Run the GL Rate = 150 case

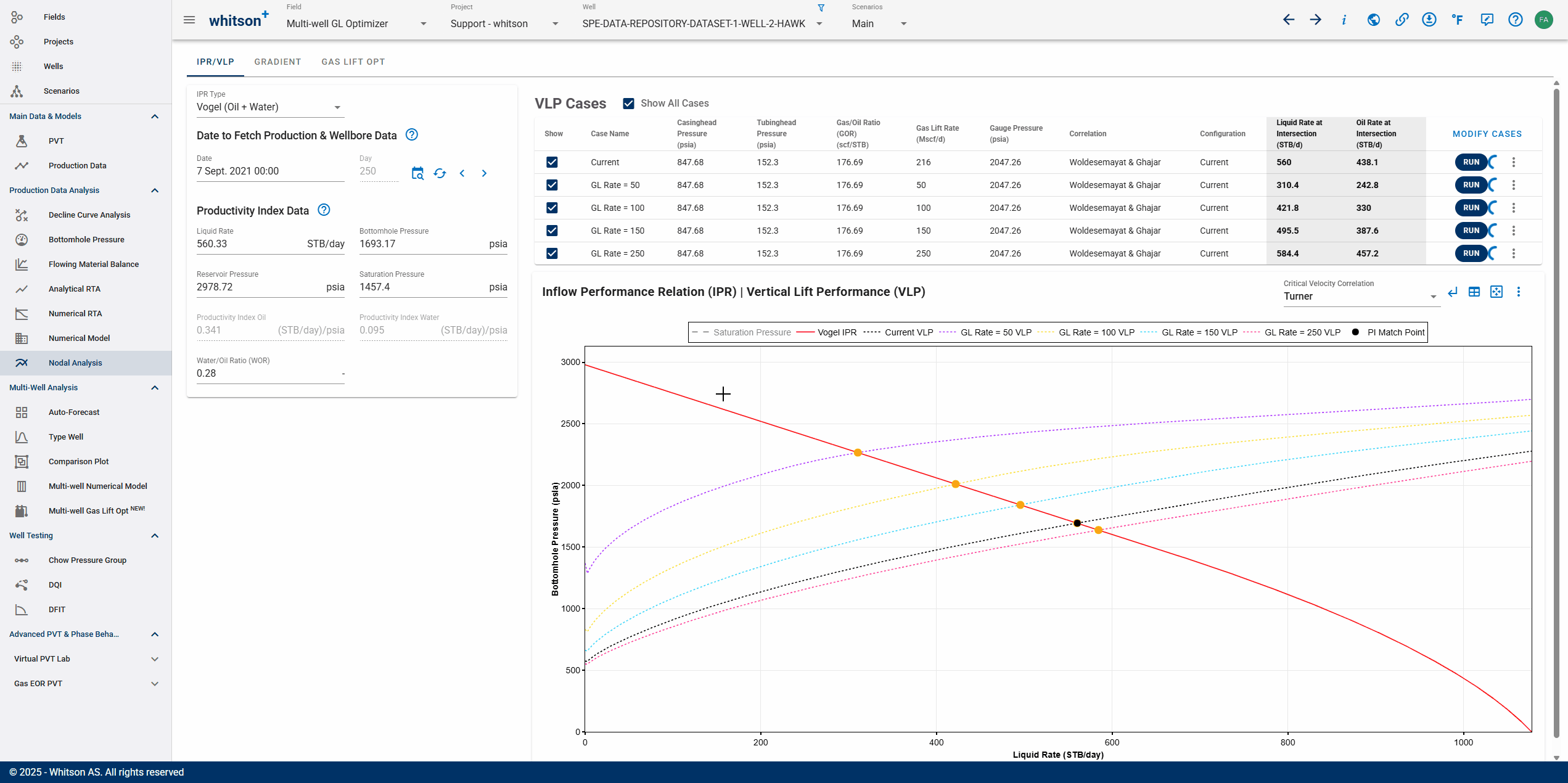(x=1471, y=231)
